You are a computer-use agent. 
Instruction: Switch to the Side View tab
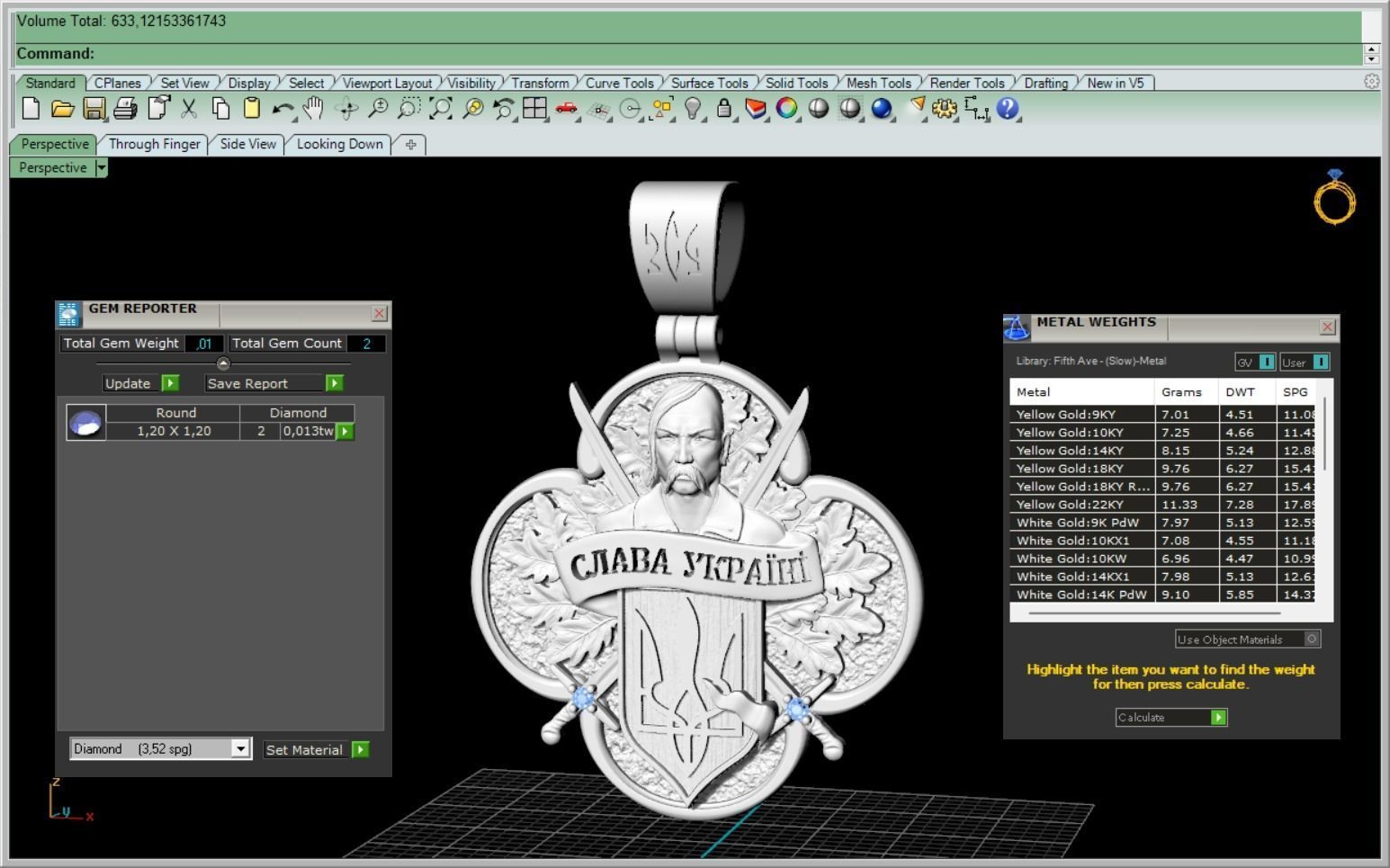click(x=248, y=144)
